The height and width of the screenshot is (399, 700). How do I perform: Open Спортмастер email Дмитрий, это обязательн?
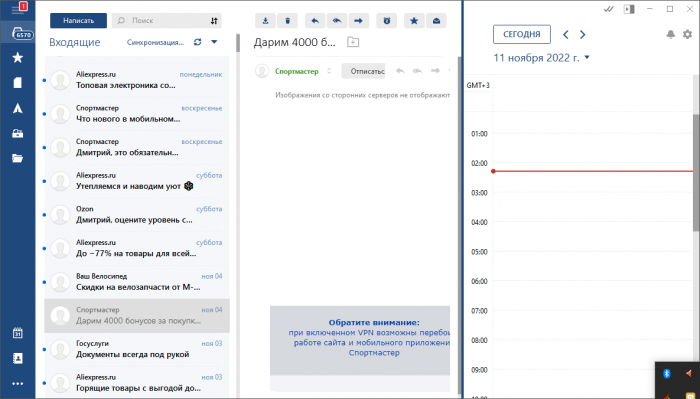[x=137, y=147]
